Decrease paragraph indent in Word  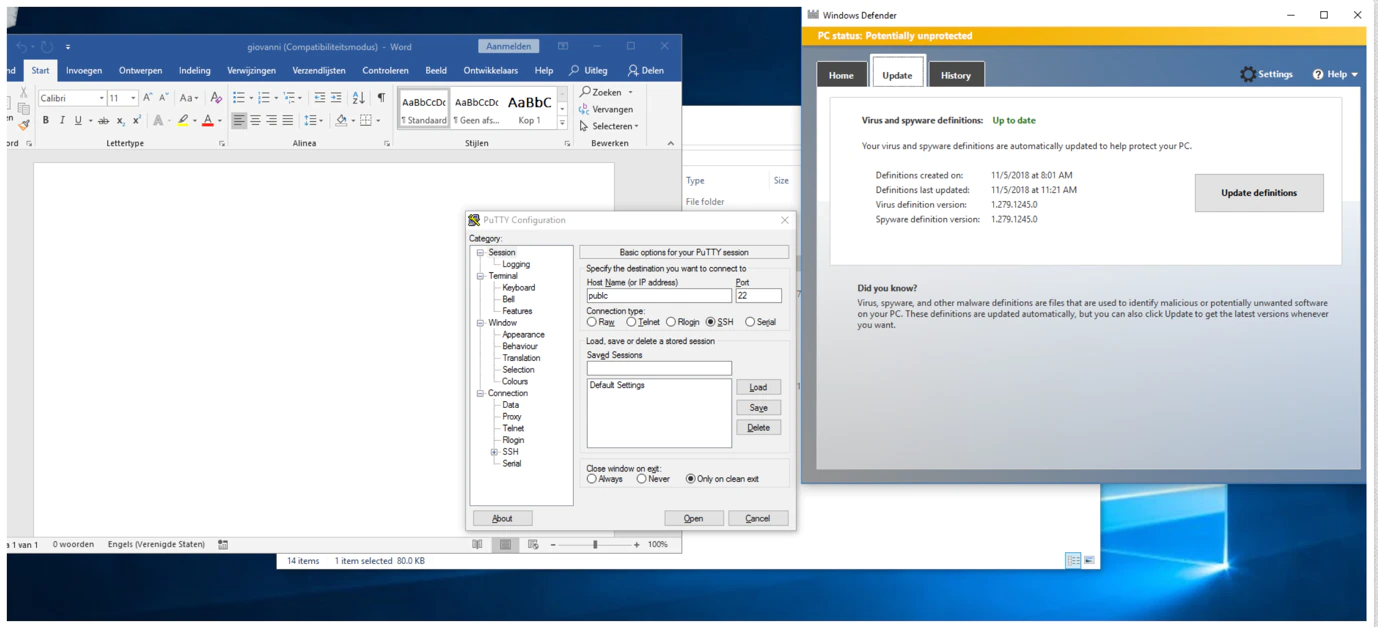(x=320, y=98)
